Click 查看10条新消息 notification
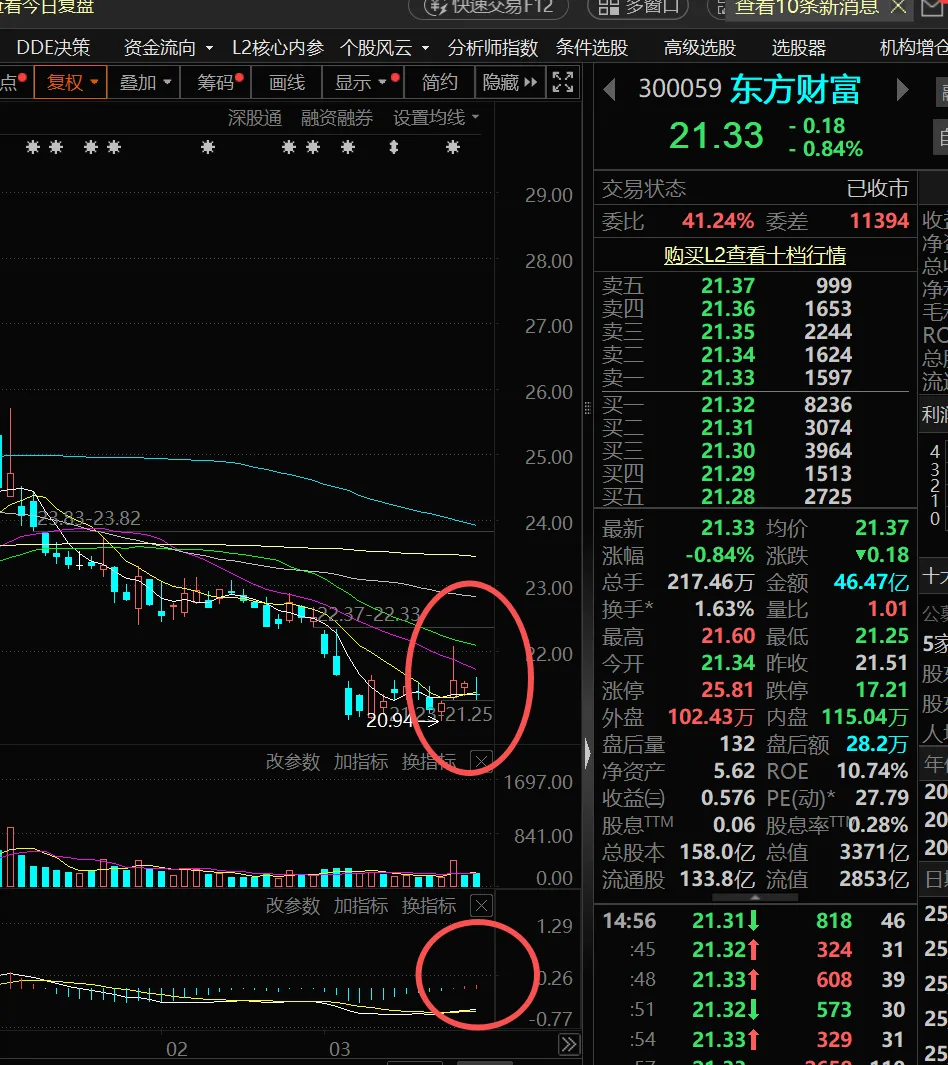 pyautogui.click(x=807, y=7)
